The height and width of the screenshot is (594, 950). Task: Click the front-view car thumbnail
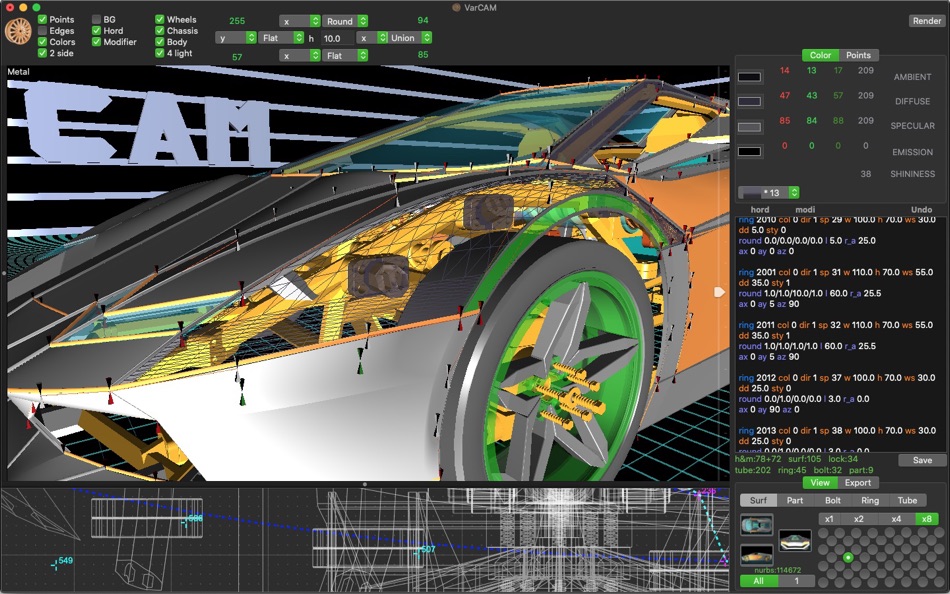click(x=794, y=541)
